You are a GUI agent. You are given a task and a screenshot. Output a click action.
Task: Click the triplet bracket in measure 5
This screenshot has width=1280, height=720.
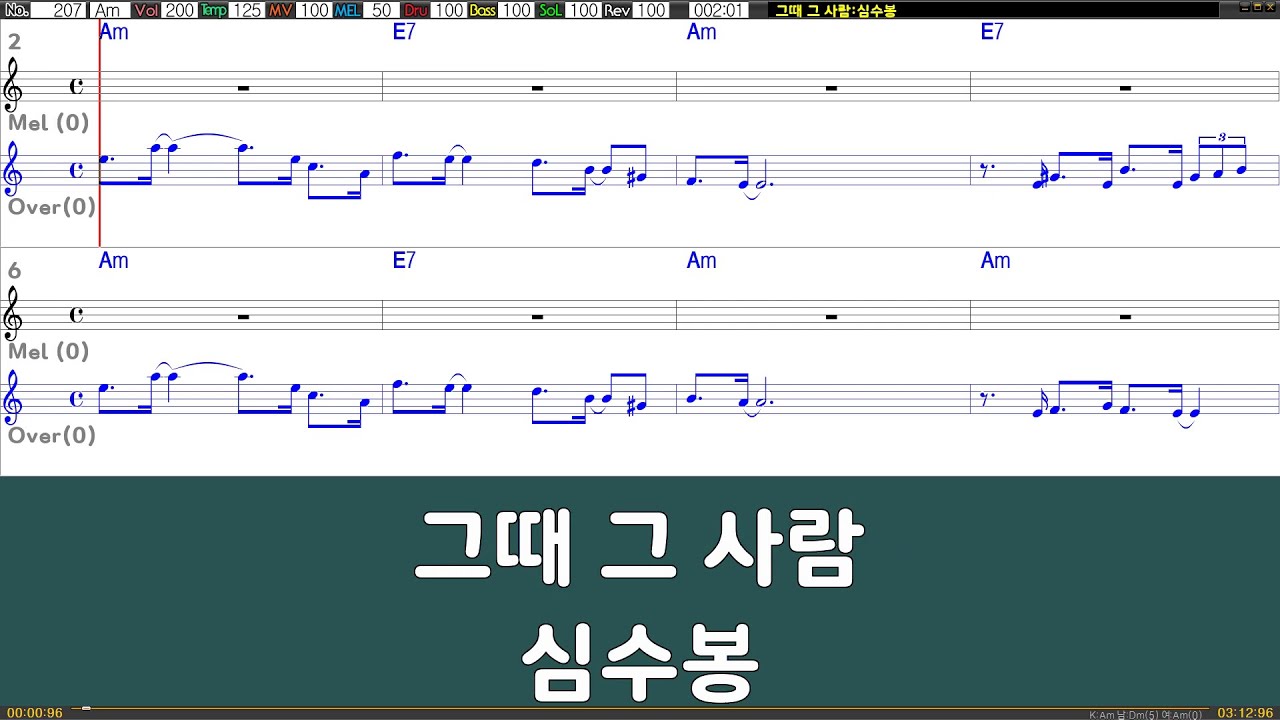click(x=1222, y=137)
